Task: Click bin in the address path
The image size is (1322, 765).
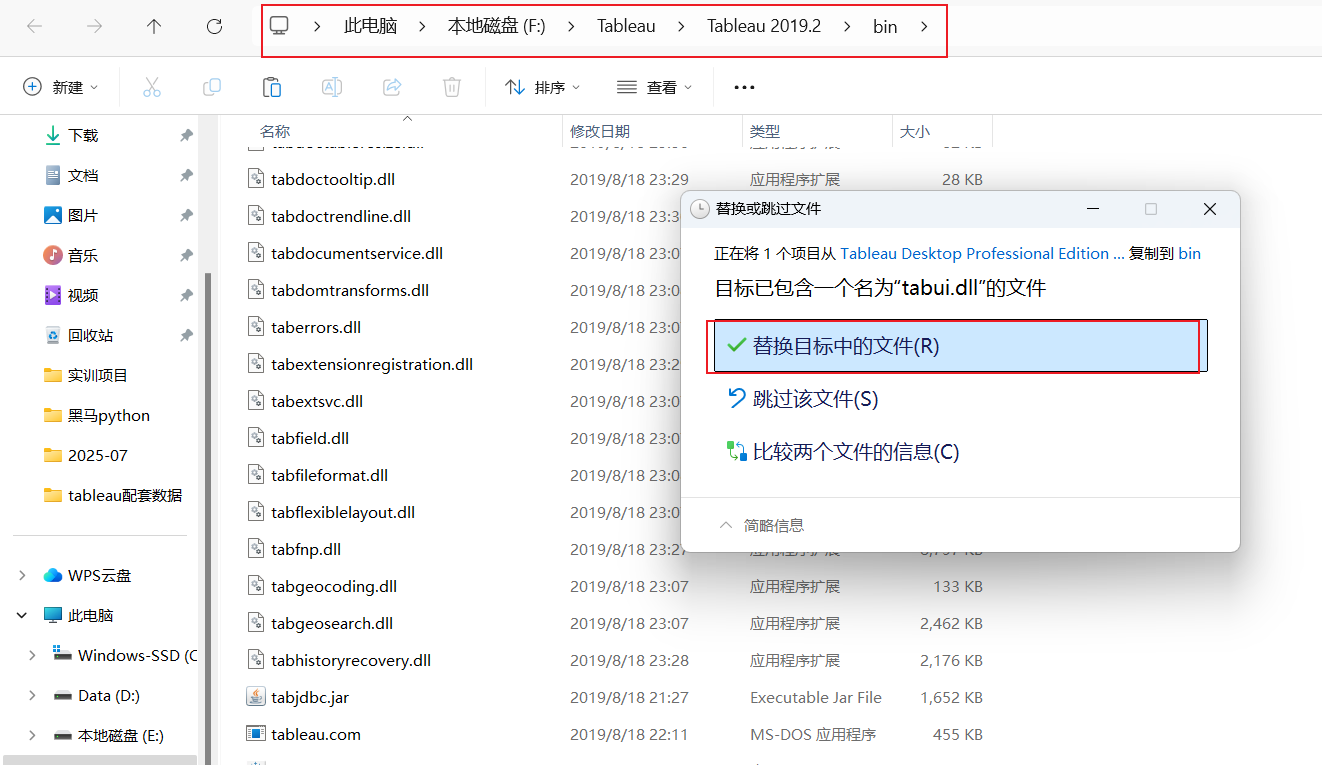Action: pyautogui.click(x=885, y=27)
